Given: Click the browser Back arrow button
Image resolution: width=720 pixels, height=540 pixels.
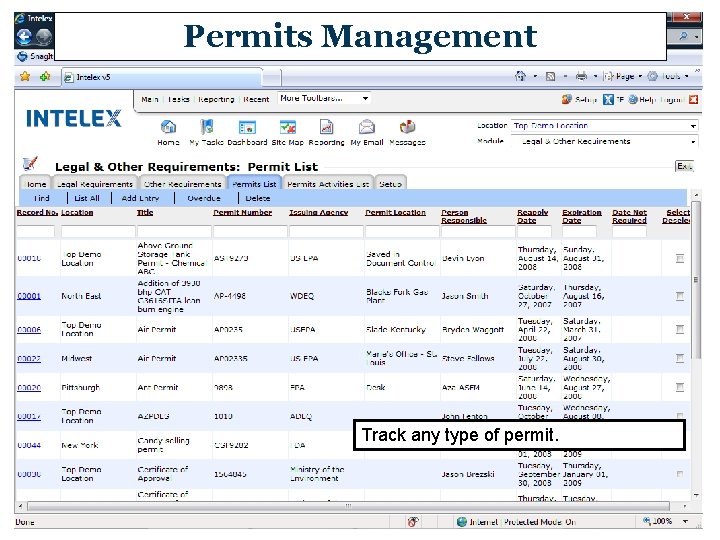Looking at the screenshot, I should tap(25, 37).
